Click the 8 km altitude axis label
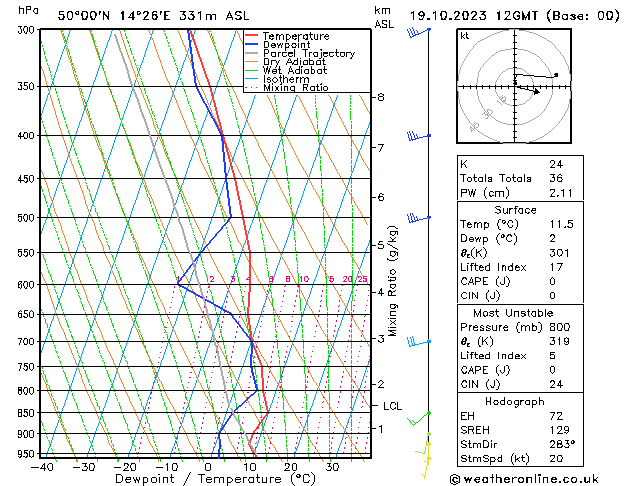The image size is (629, 486). (x=380, y=97)
